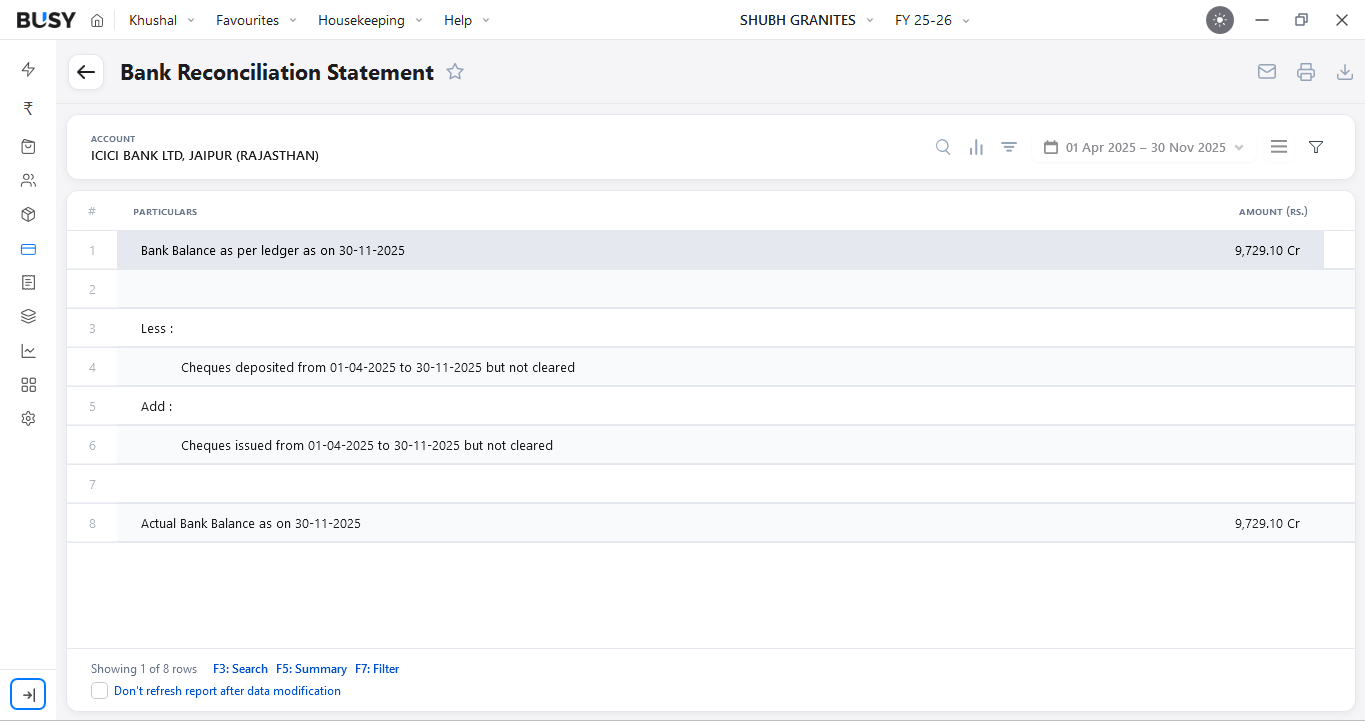Go back using the left arrow button

pos(86,72)
